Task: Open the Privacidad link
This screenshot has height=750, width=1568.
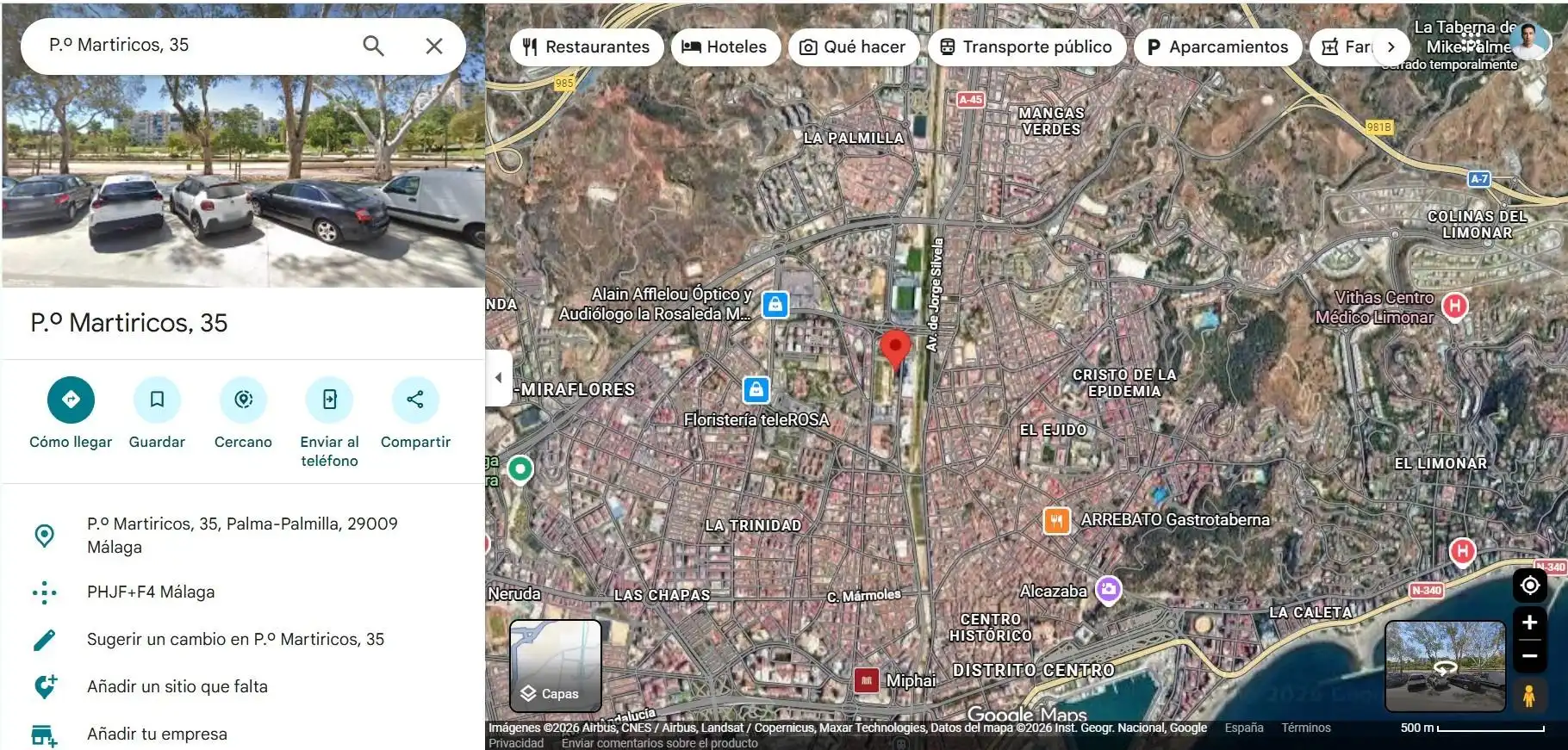Action: [x=516, y=743]
